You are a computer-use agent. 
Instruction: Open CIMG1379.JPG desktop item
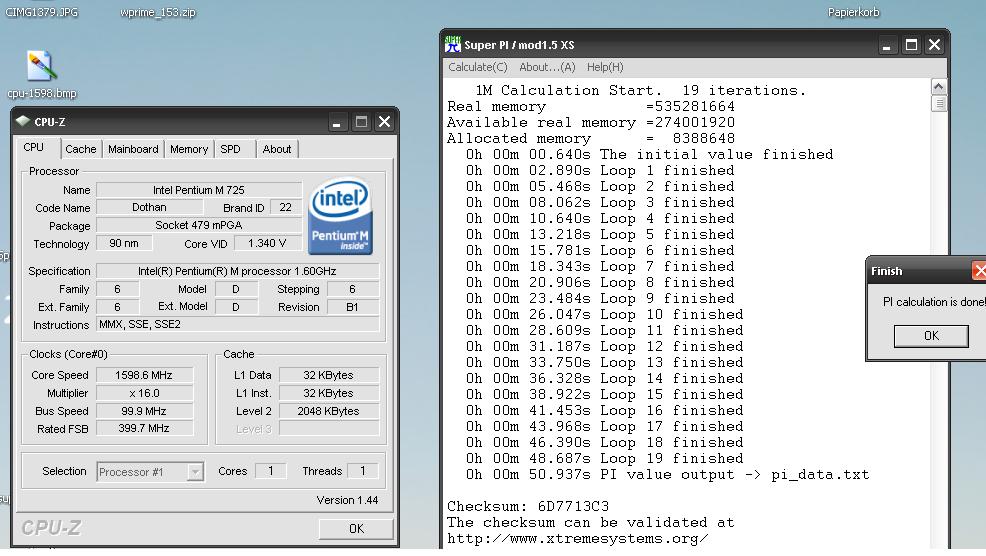coord(42,12)
